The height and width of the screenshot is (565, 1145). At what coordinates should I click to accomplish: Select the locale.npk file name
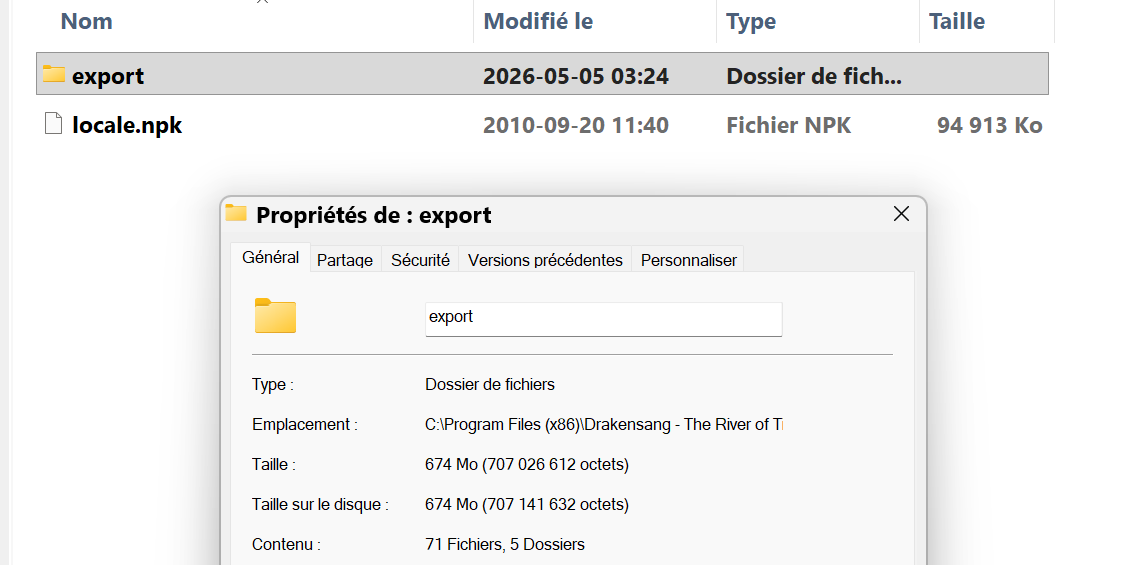(x=127, y=125)
